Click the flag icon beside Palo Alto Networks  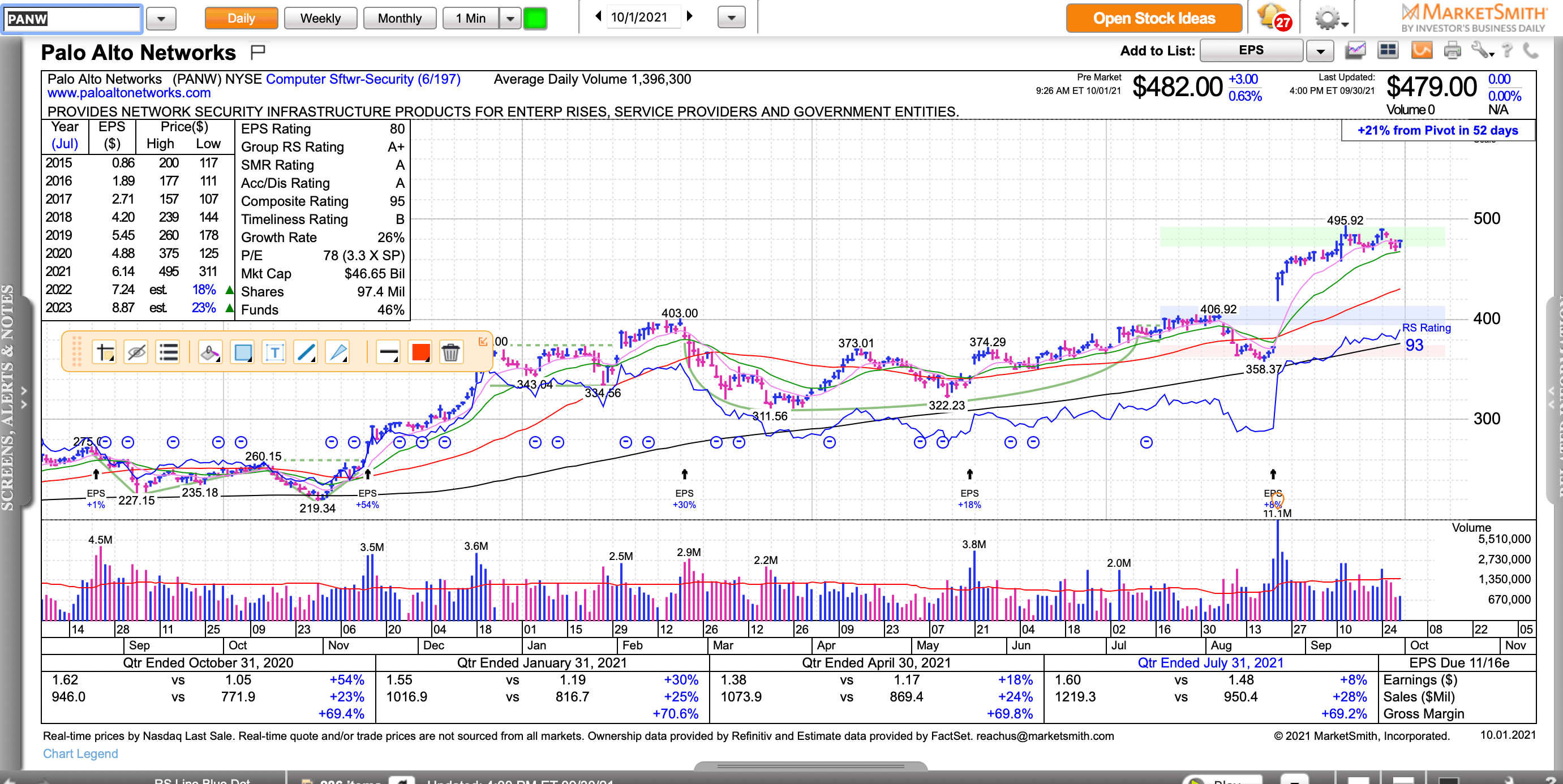pos(258,53)
